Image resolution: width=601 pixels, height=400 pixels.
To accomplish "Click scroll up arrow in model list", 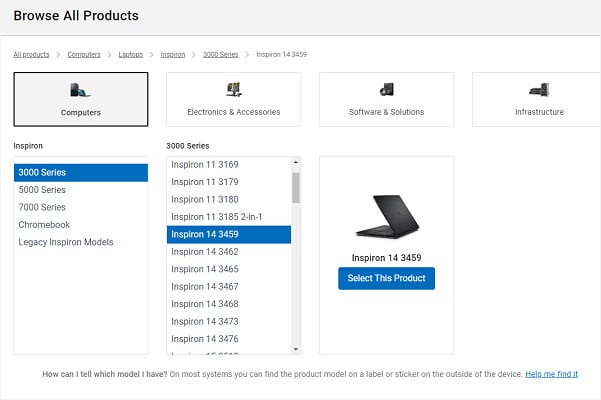I will point(296,162).
